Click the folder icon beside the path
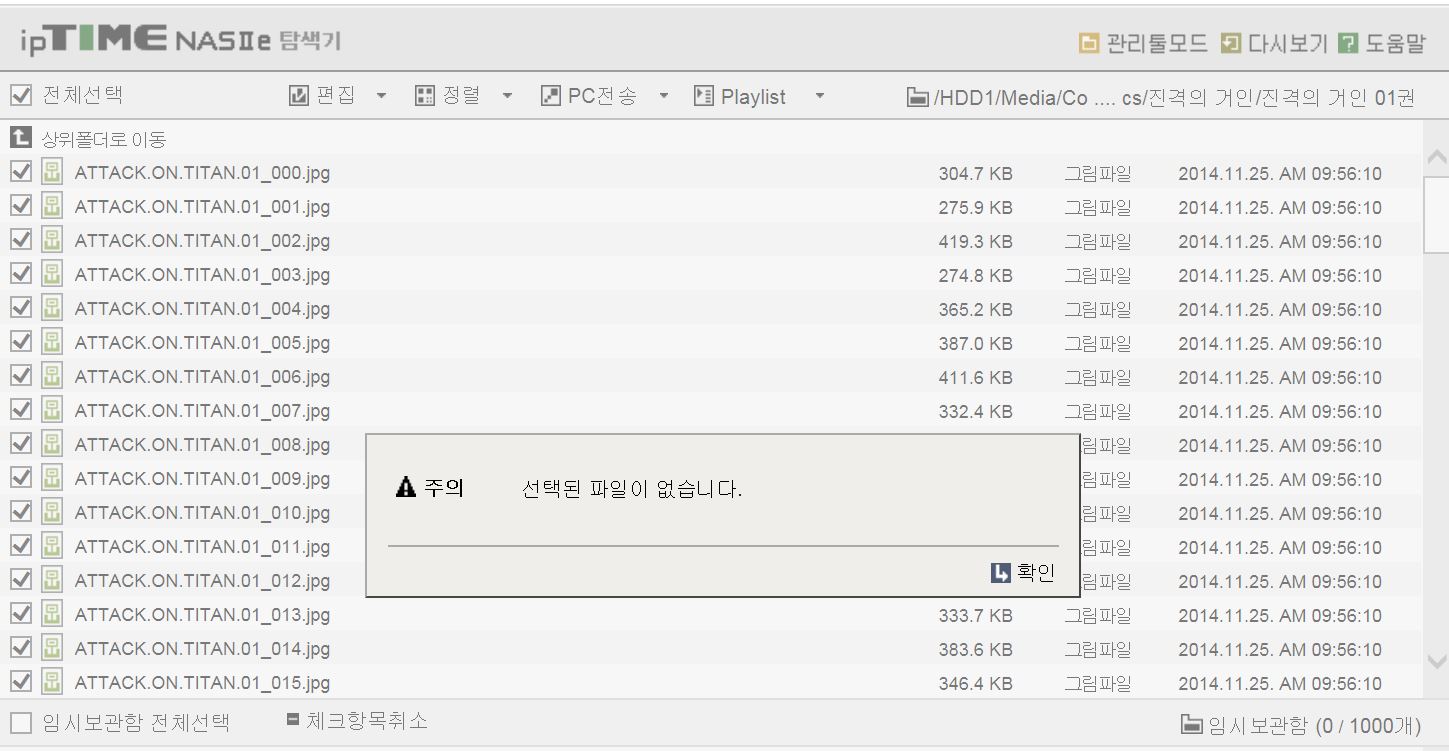The image size is (1449, 751). point(917,97)
